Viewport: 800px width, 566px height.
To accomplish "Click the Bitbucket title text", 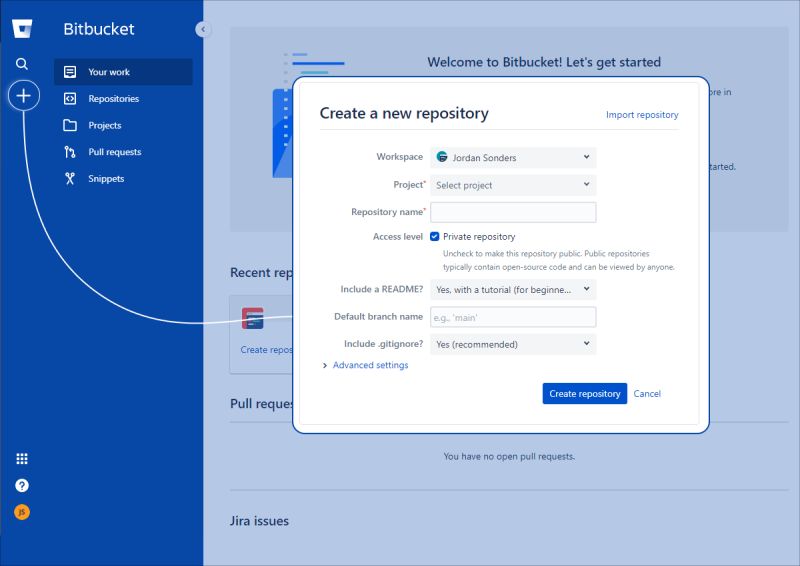I will (x=99, y=29).
